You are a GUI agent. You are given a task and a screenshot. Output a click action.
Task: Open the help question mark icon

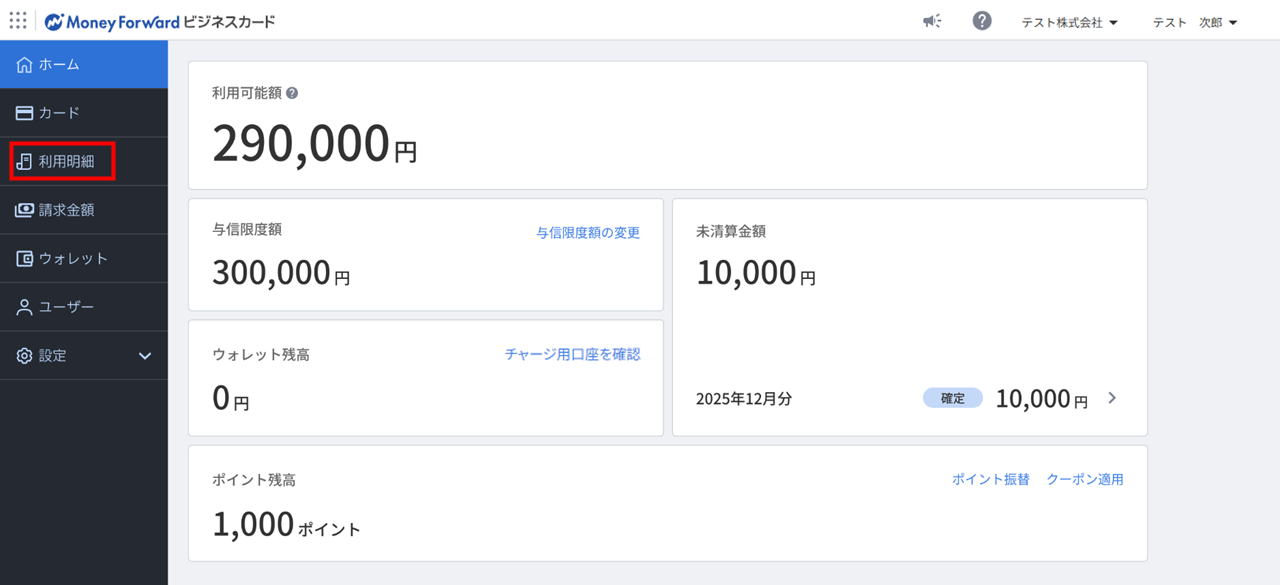click(x=982, y=21)
